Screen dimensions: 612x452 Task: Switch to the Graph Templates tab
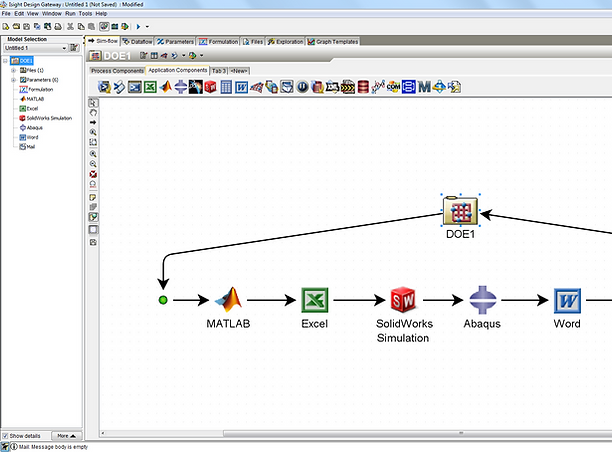[333, 41]
